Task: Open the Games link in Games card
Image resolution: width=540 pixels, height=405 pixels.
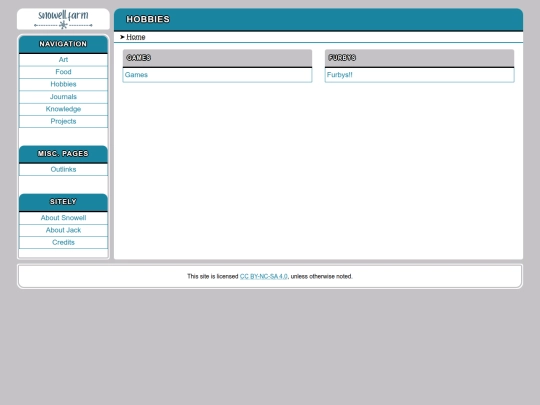Action: [x=136, y=75]
